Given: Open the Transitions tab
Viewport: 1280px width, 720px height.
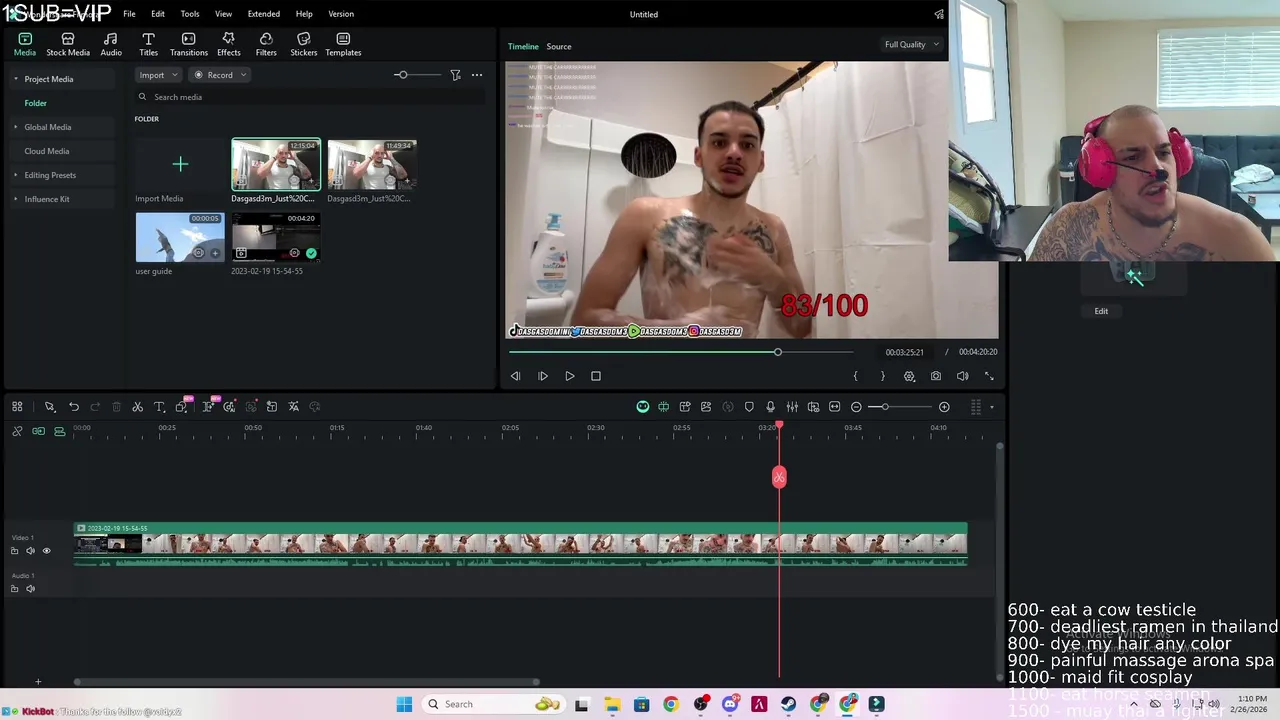Looking at the screenshot, I should click(188, 44).
